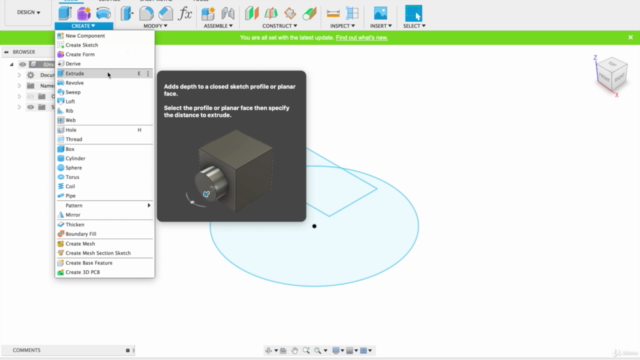Click the Measure toolbar icon
Screen dimensions: 640x360
333,13
